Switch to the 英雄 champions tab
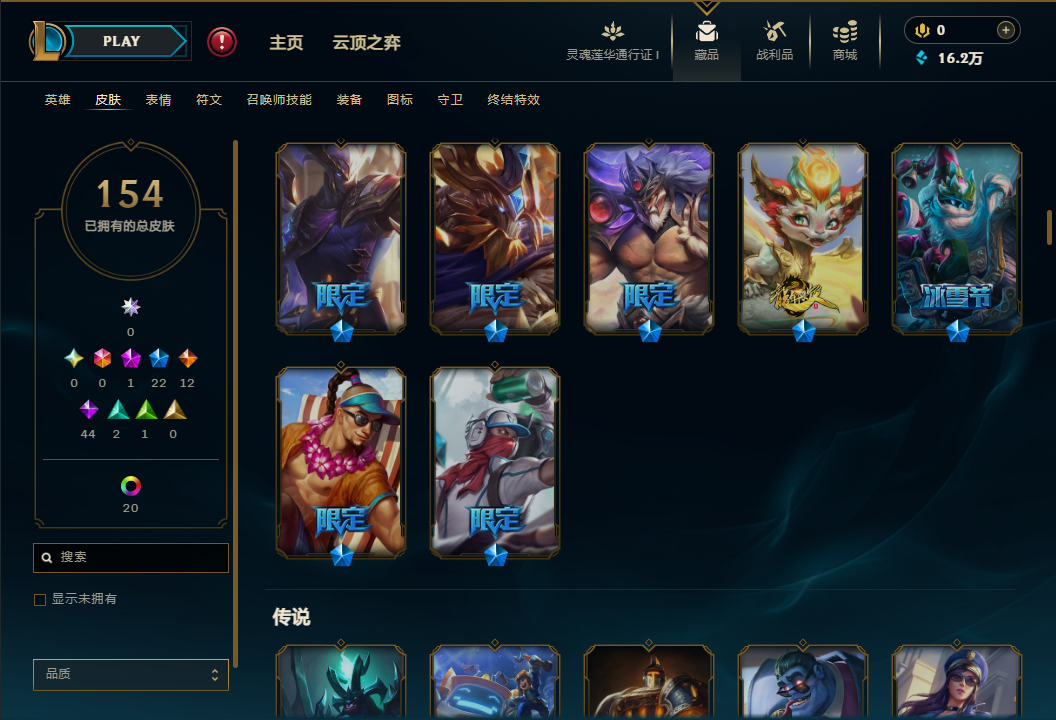 click(58, 100)
